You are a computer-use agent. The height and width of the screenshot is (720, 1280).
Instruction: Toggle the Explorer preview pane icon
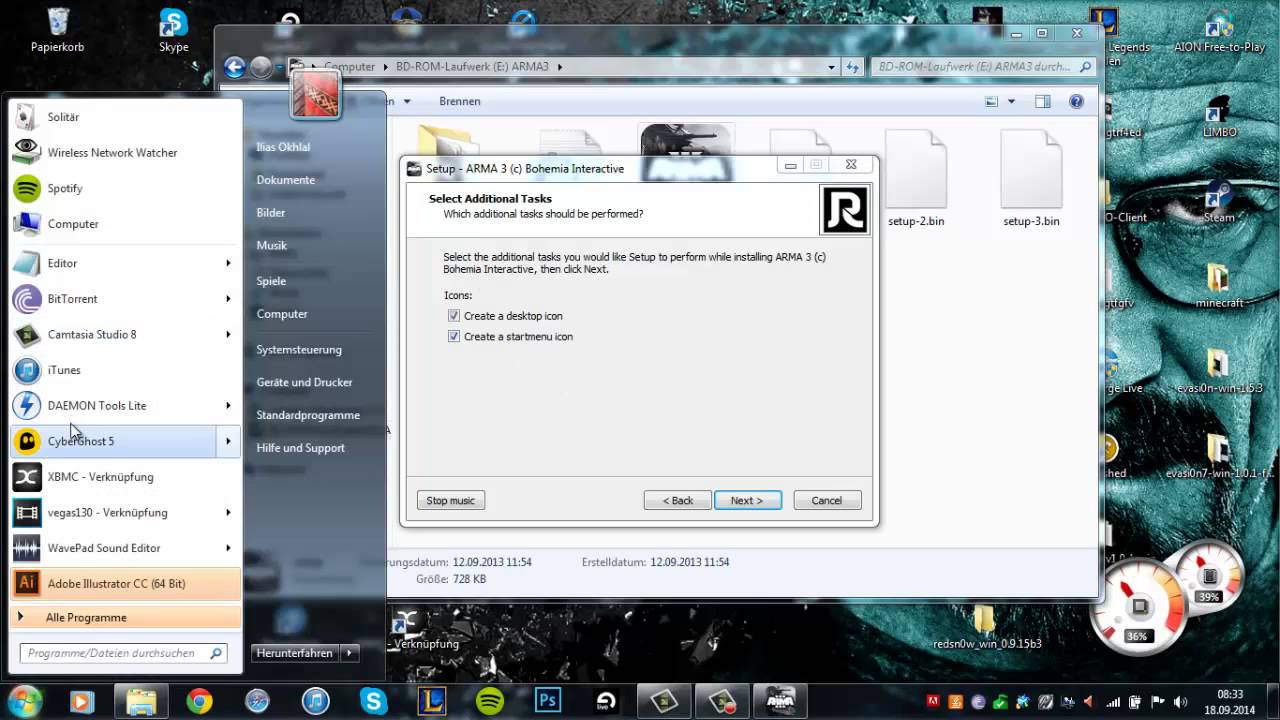[1043, 101]
